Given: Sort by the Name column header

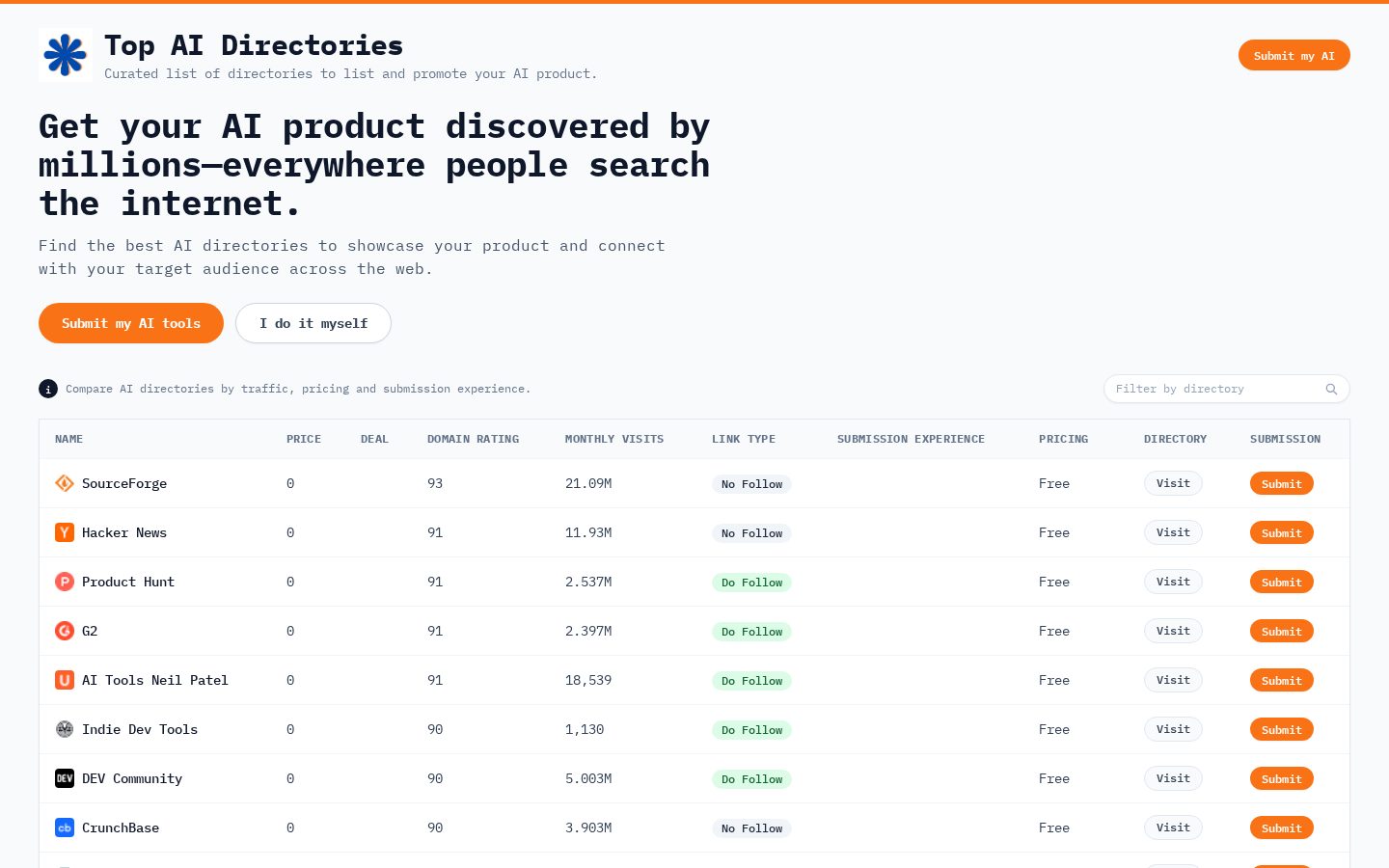Looking at the screenshot, I should point(68,439).
